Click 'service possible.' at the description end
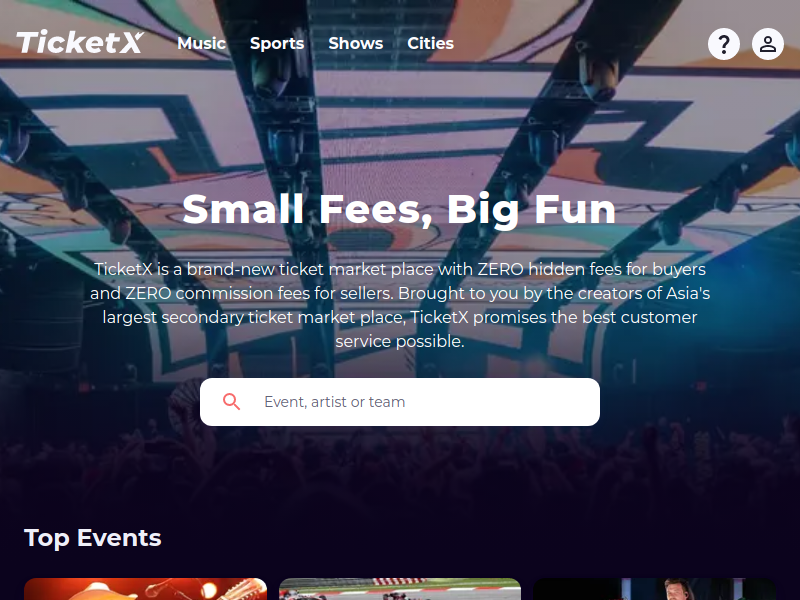Image resolution: width=800 pixels, height=600 pixels. [400, 341]
